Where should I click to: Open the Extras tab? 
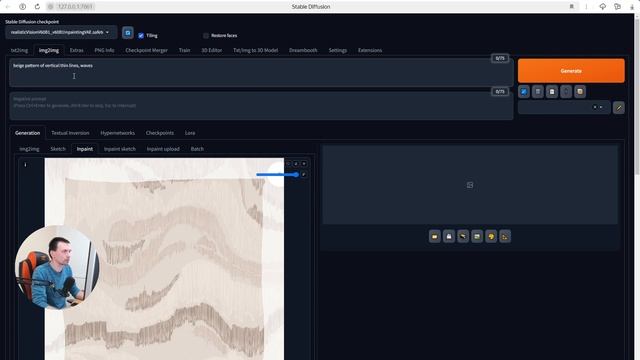tap(76, 50)
